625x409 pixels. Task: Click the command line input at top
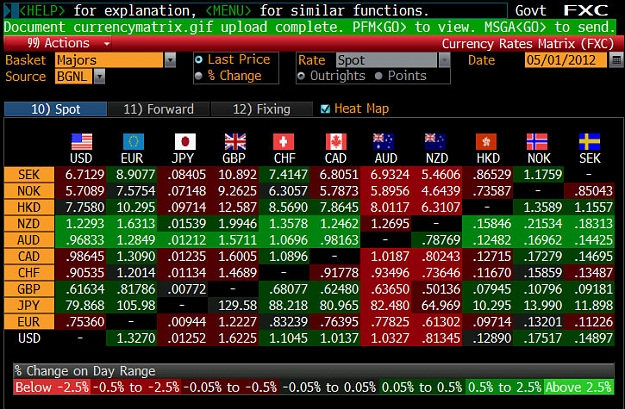(255, 10)
